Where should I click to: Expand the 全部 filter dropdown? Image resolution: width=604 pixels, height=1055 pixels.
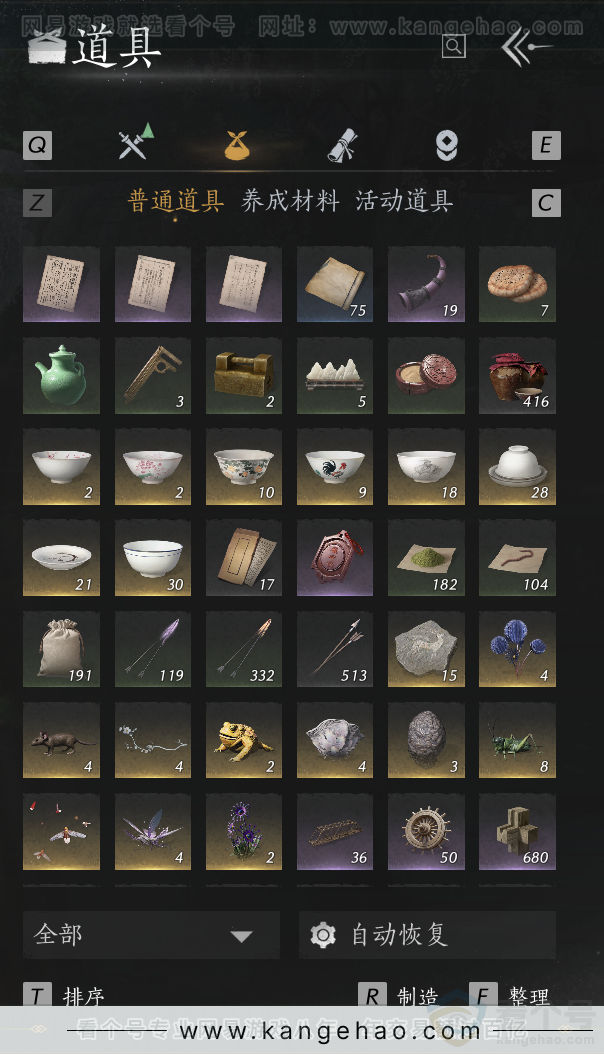tap(151, 935)
